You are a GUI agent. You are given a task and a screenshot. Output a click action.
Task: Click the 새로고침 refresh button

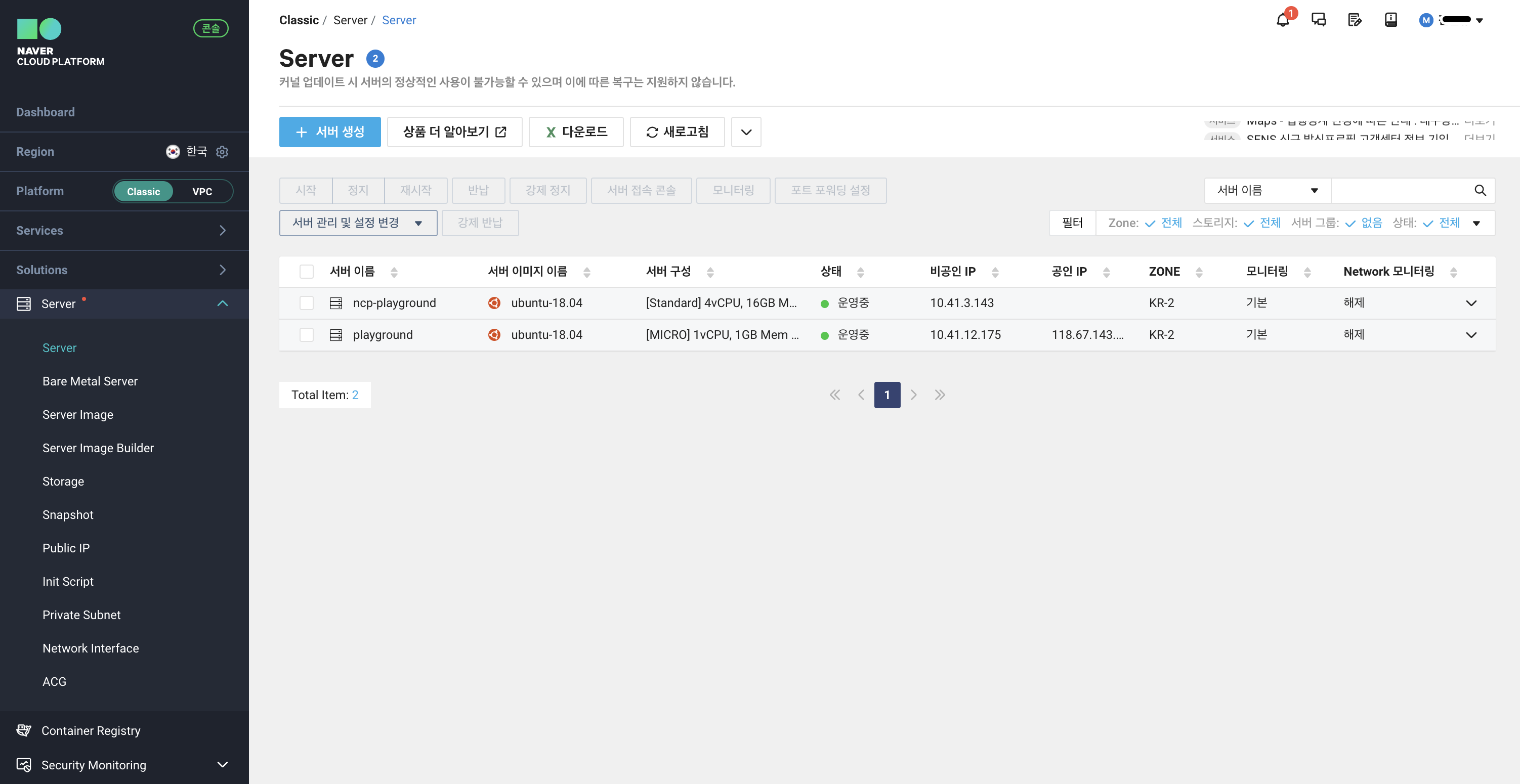[677, 132]
